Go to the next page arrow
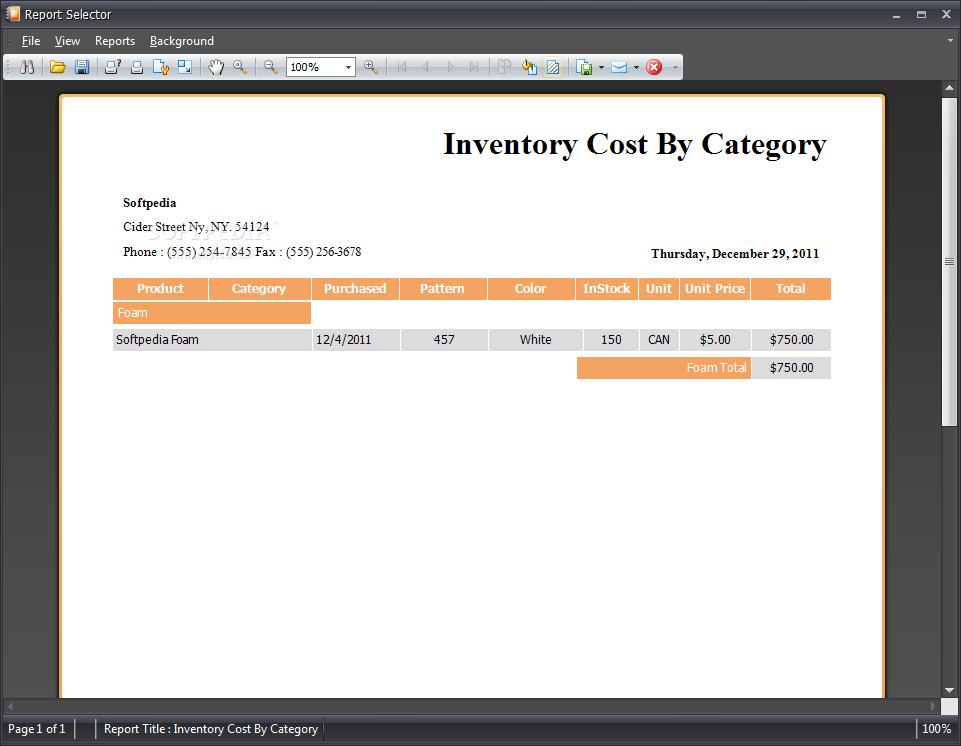Screen dimensions: 961x746 [x=450, y=67]
